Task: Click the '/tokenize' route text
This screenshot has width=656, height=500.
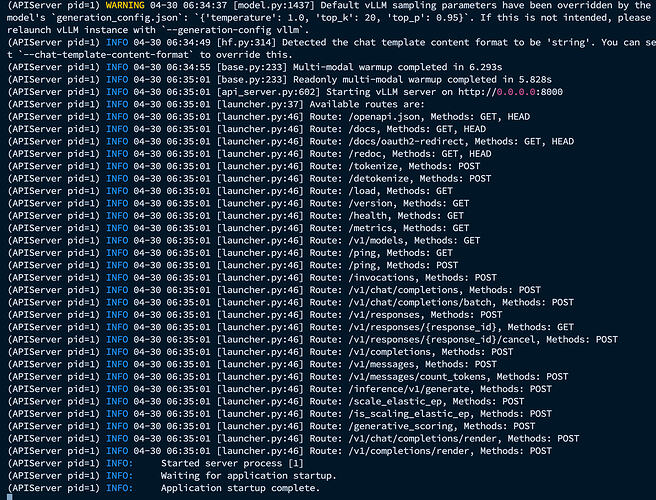Action: tap(373, 166)
